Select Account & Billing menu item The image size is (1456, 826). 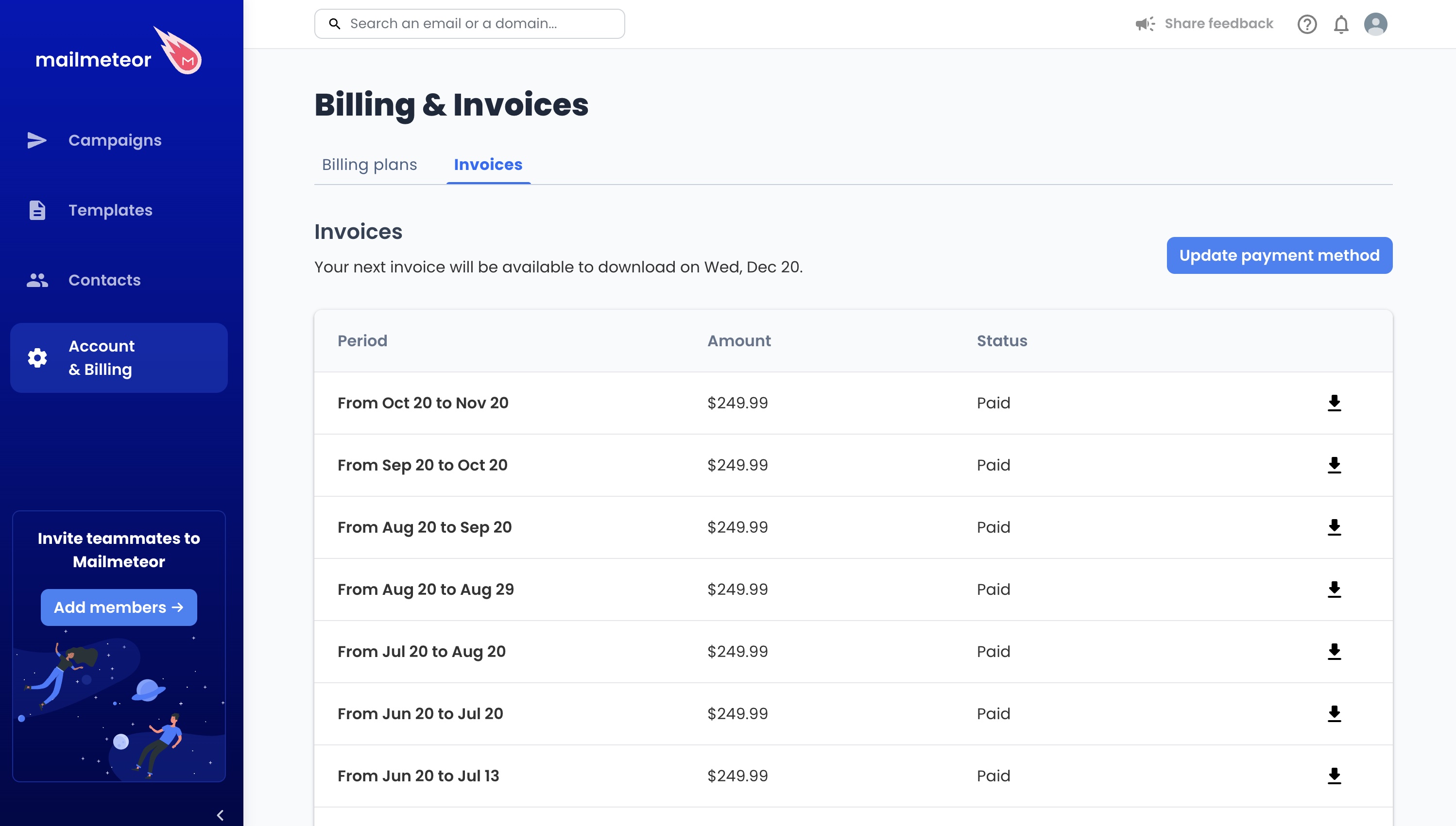tap(119, 358)
